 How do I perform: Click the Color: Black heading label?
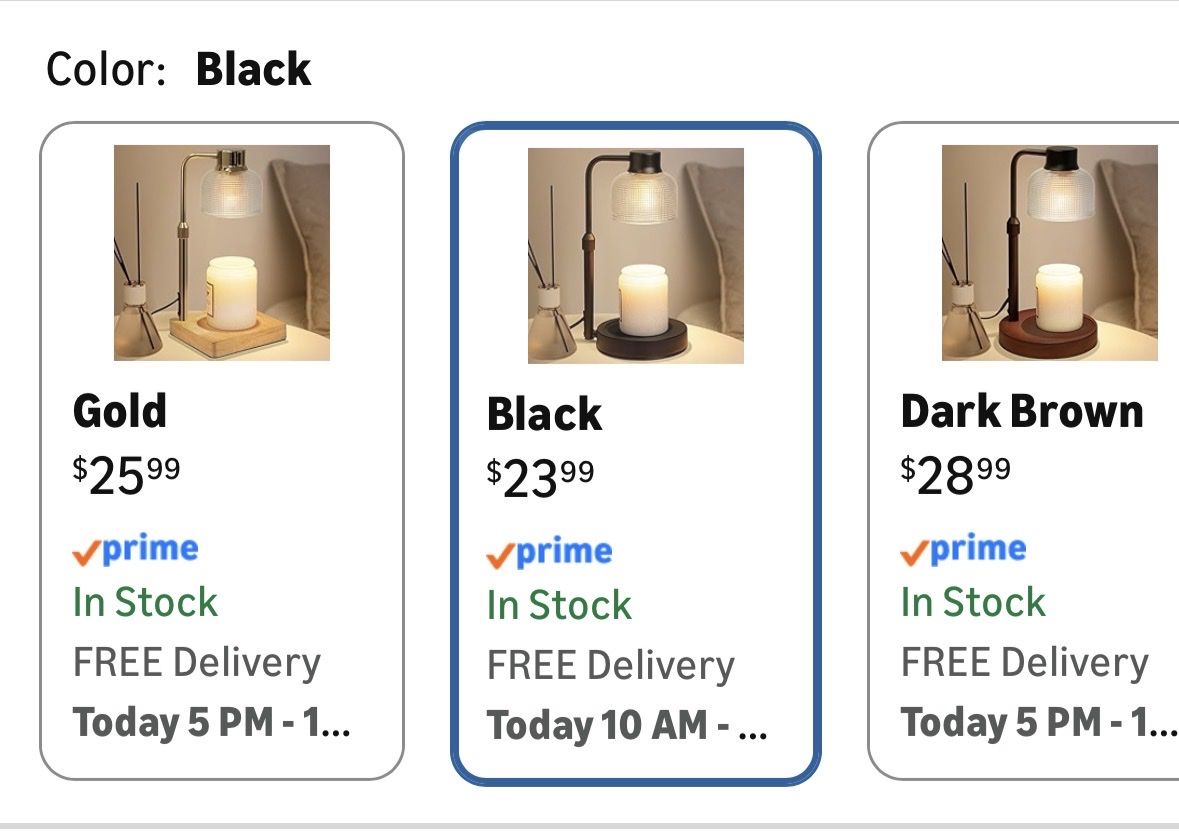(179, 70)
